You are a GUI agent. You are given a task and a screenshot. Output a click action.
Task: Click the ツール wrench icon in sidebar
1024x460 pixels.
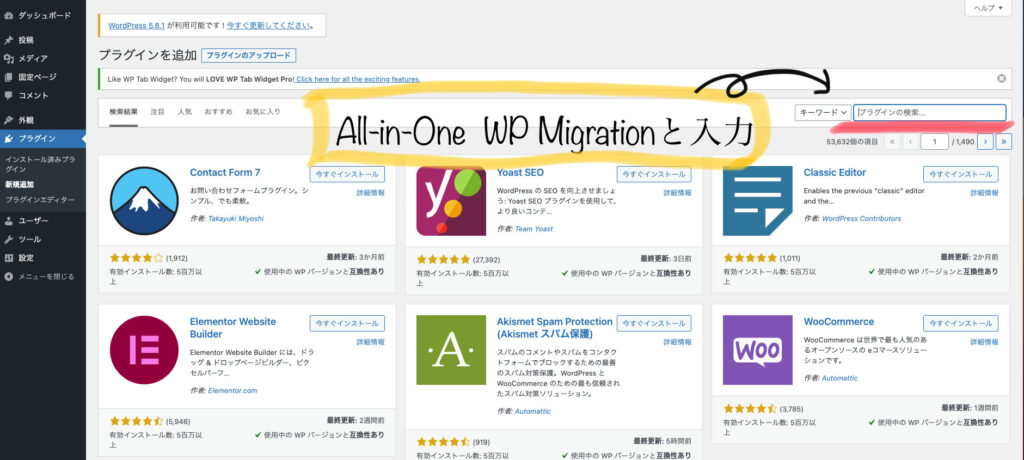click(8, 239)
